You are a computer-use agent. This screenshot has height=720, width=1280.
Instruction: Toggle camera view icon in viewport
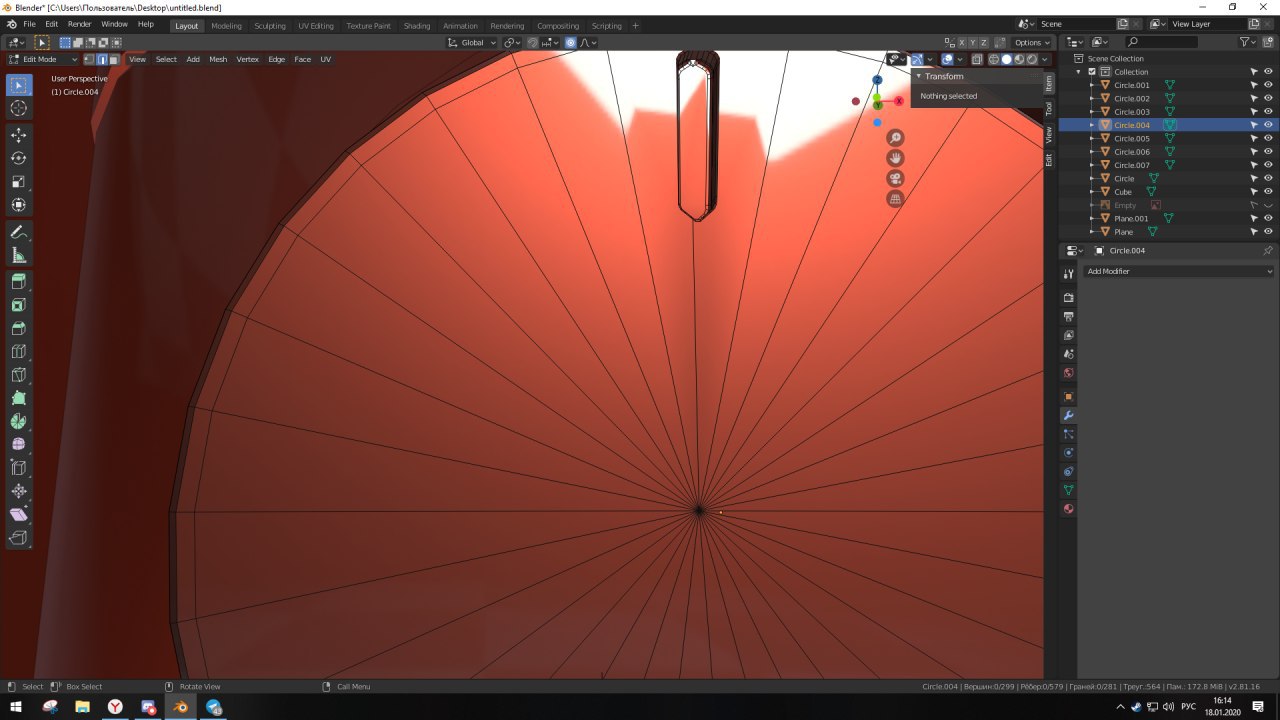click(895, 178)
